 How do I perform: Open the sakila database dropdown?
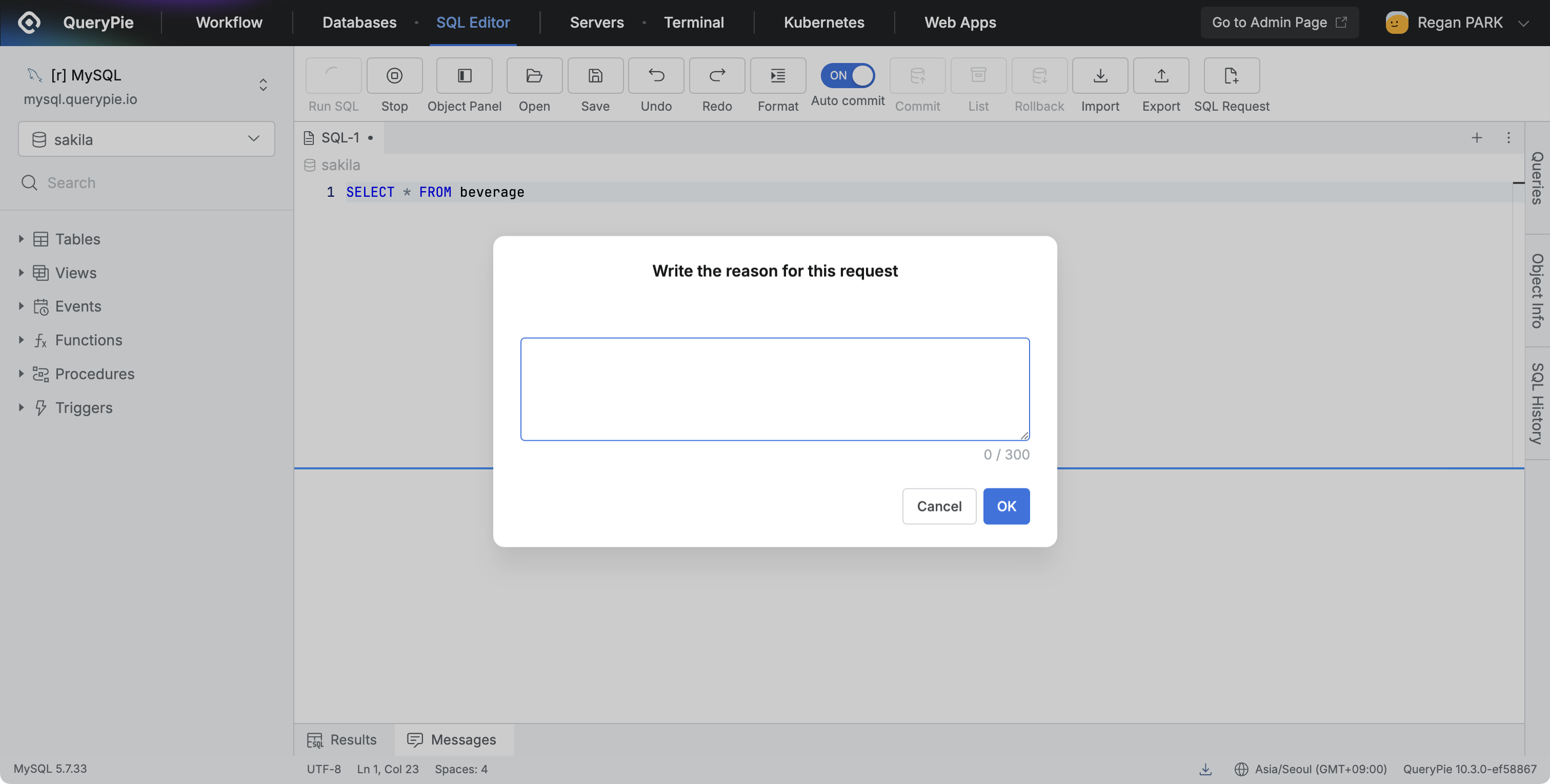click(146, 139)
